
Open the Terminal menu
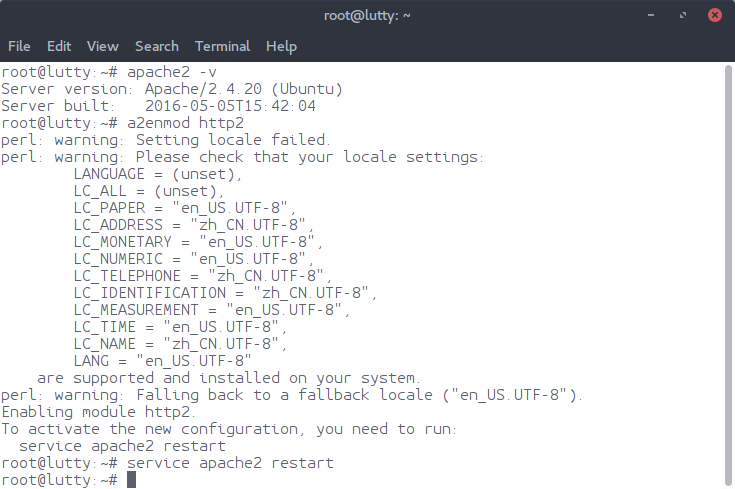pyautogui.click(x=223, y=46)
